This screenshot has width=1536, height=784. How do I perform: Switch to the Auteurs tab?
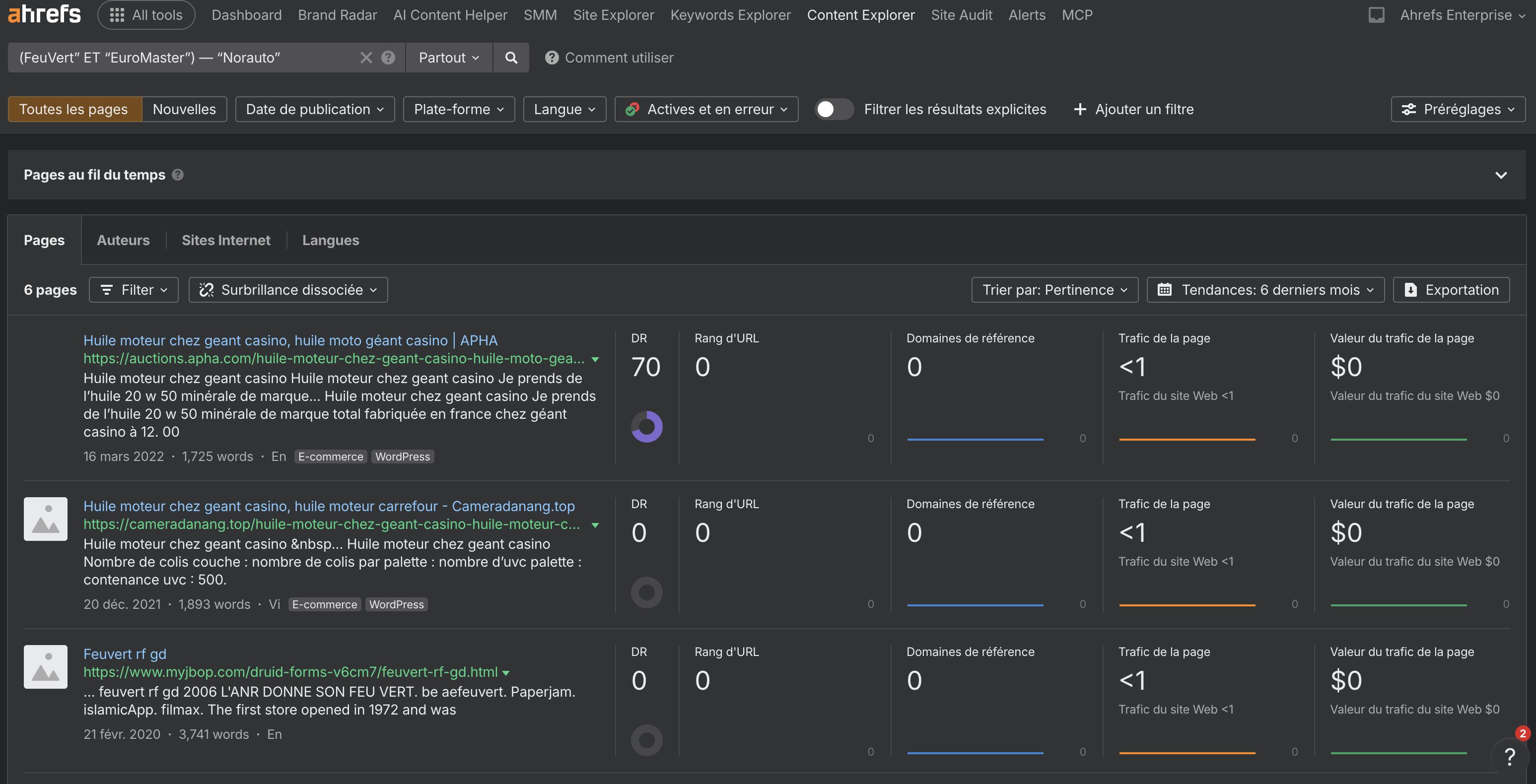[x=124, y=240]
